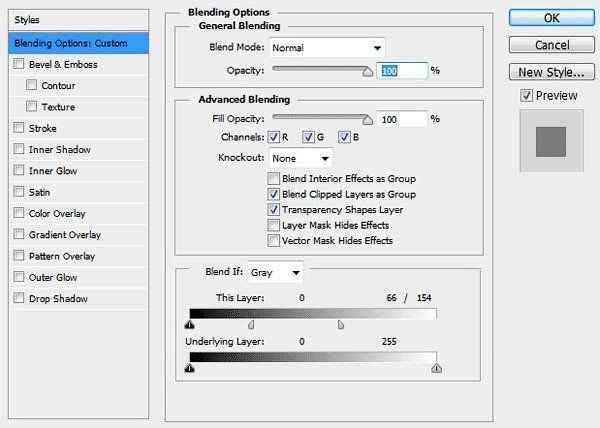Click Underlying Layer black point slider
Screen dimensions: 600x428
tap(189, 368)
